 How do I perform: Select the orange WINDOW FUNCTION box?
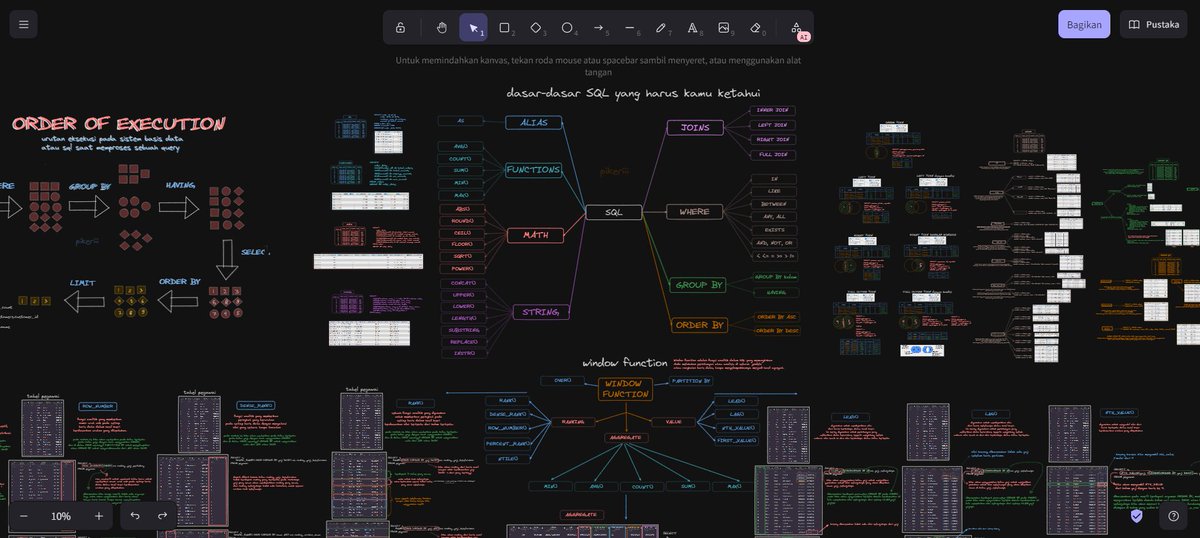tap(626, 389)
